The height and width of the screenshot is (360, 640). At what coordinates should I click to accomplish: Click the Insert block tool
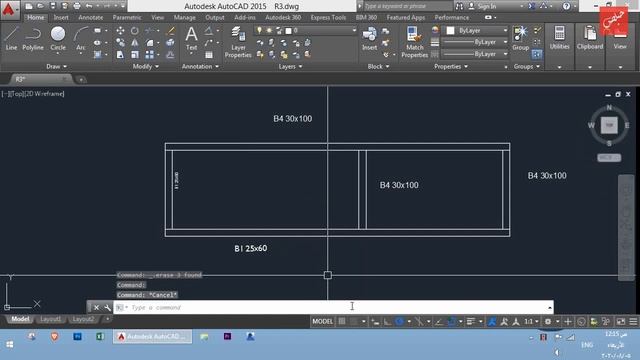[x=369, y=38]
